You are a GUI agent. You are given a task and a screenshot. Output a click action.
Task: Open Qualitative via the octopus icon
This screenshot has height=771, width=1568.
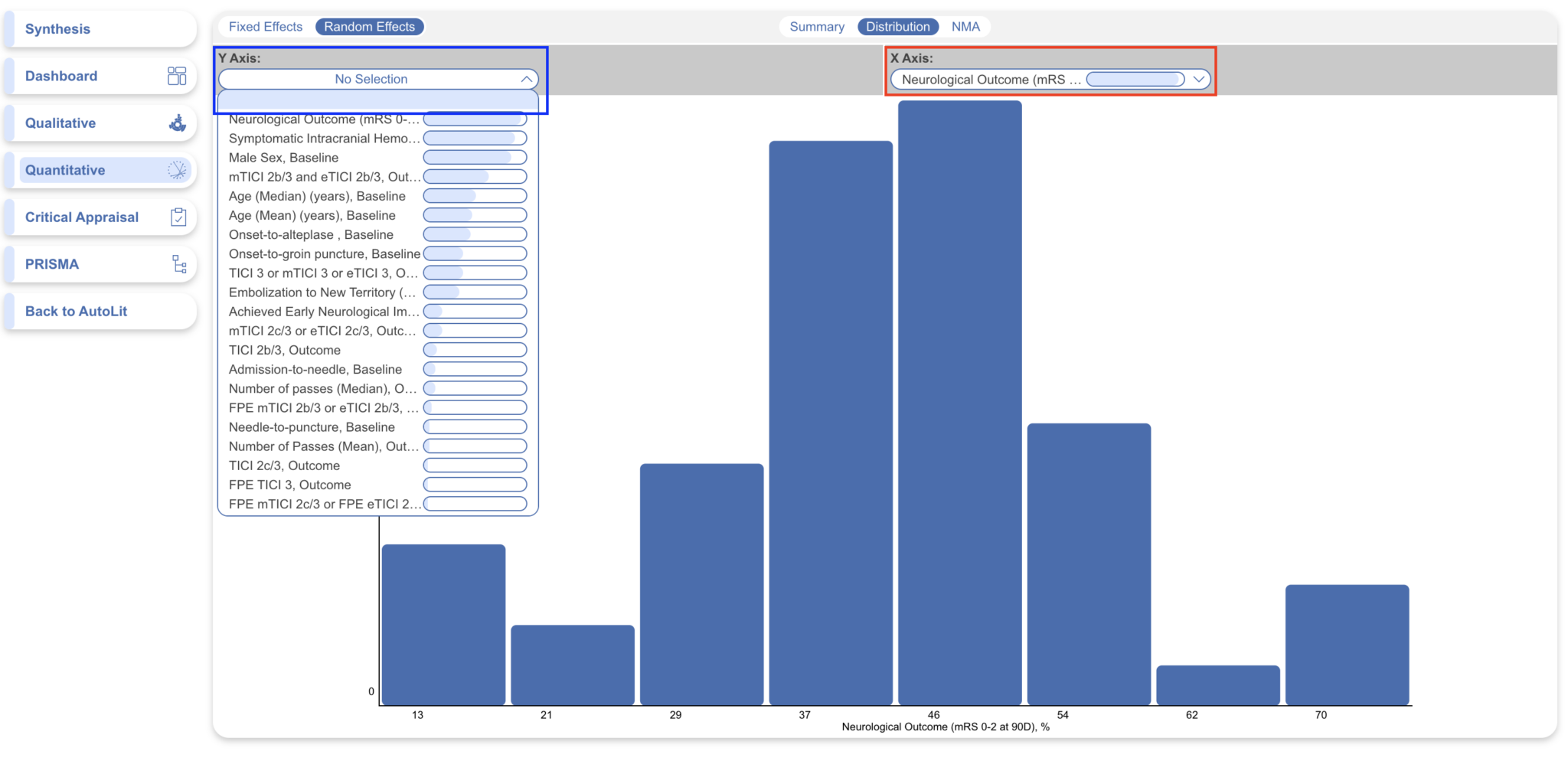tap(178, 123)
